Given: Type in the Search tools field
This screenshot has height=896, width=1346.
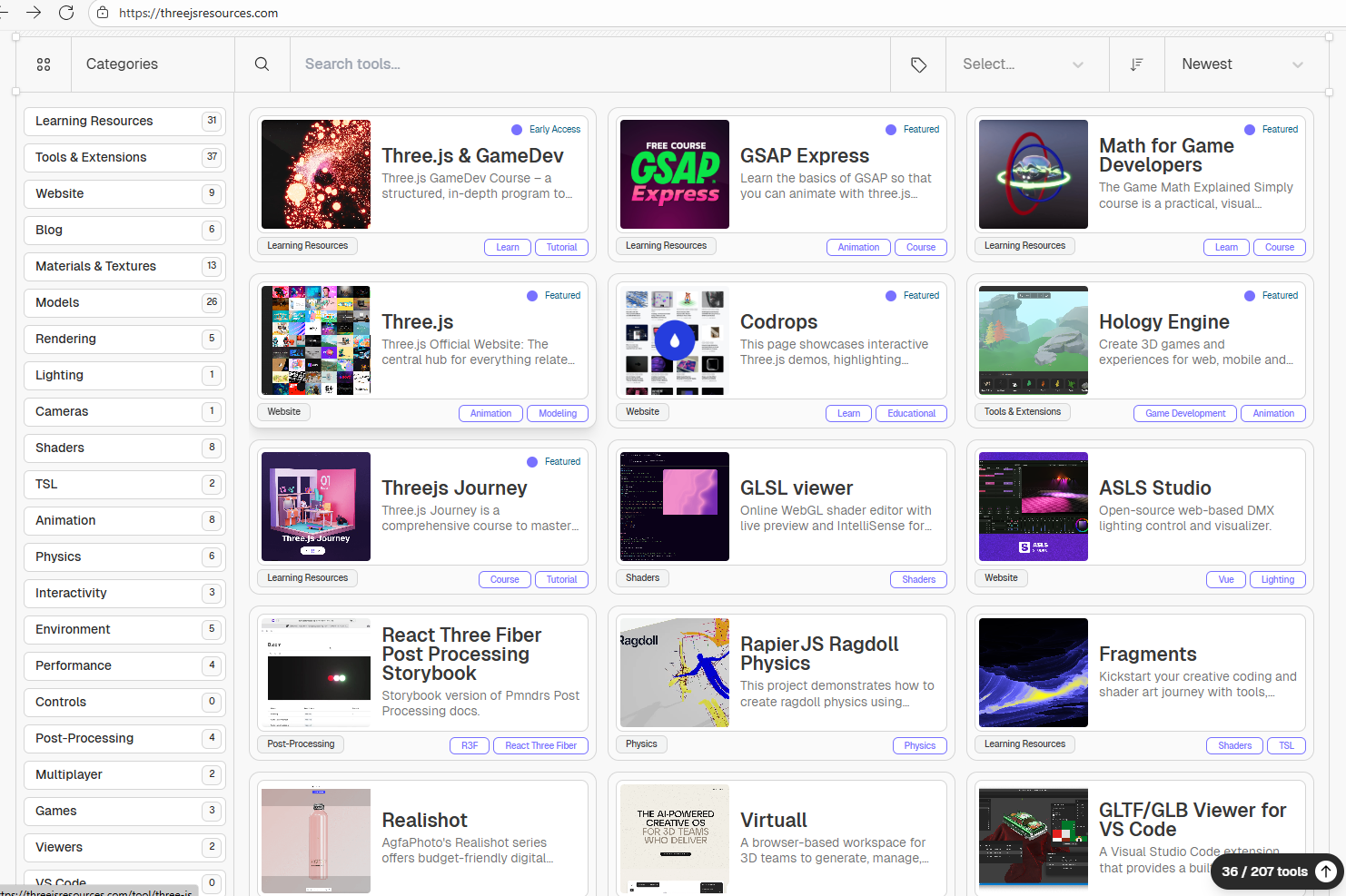Looking at the screenshot, I should pos(590,64).
